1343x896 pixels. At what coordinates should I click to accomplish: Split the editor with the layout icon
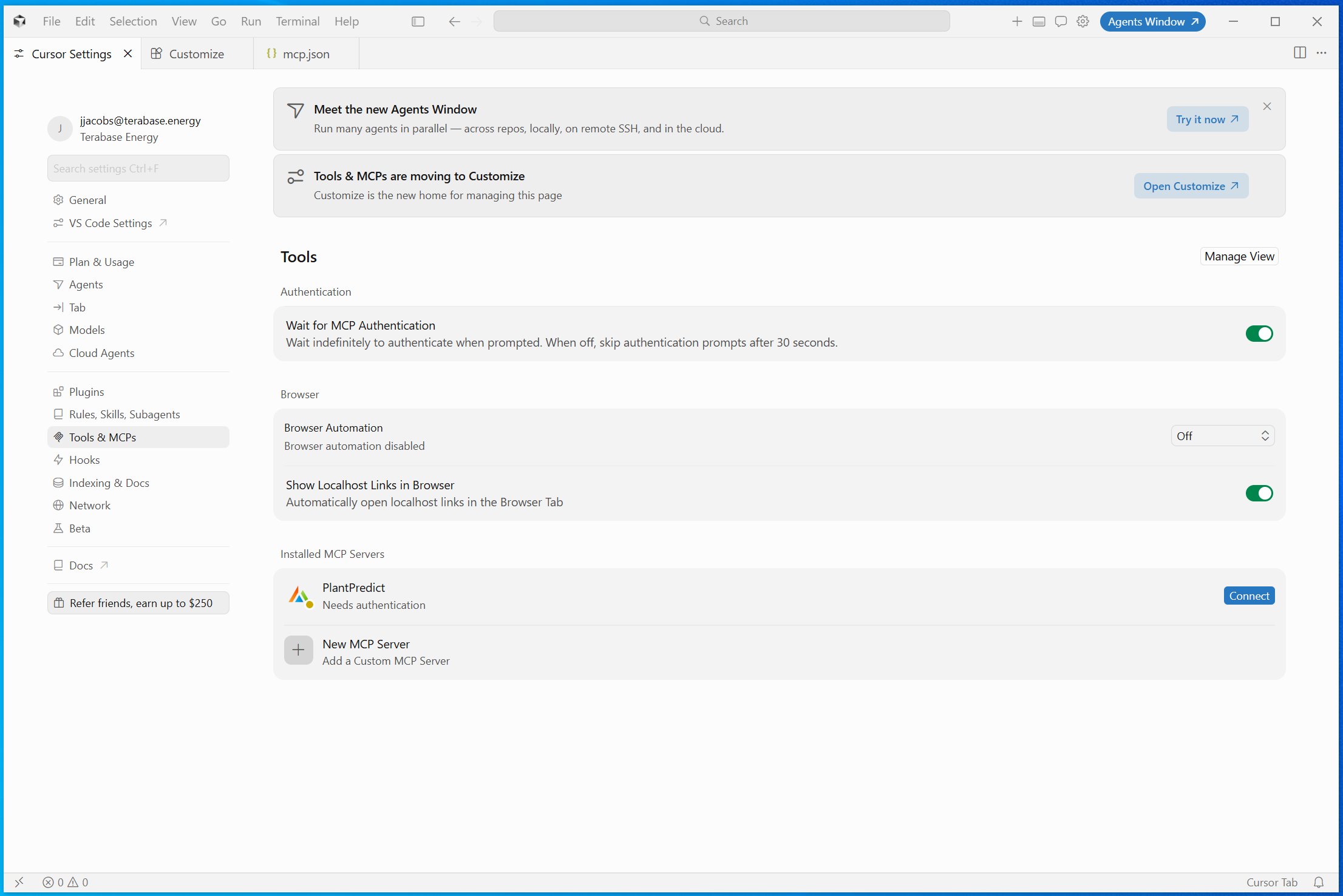pyautogui.click(x=1300, y=53)
